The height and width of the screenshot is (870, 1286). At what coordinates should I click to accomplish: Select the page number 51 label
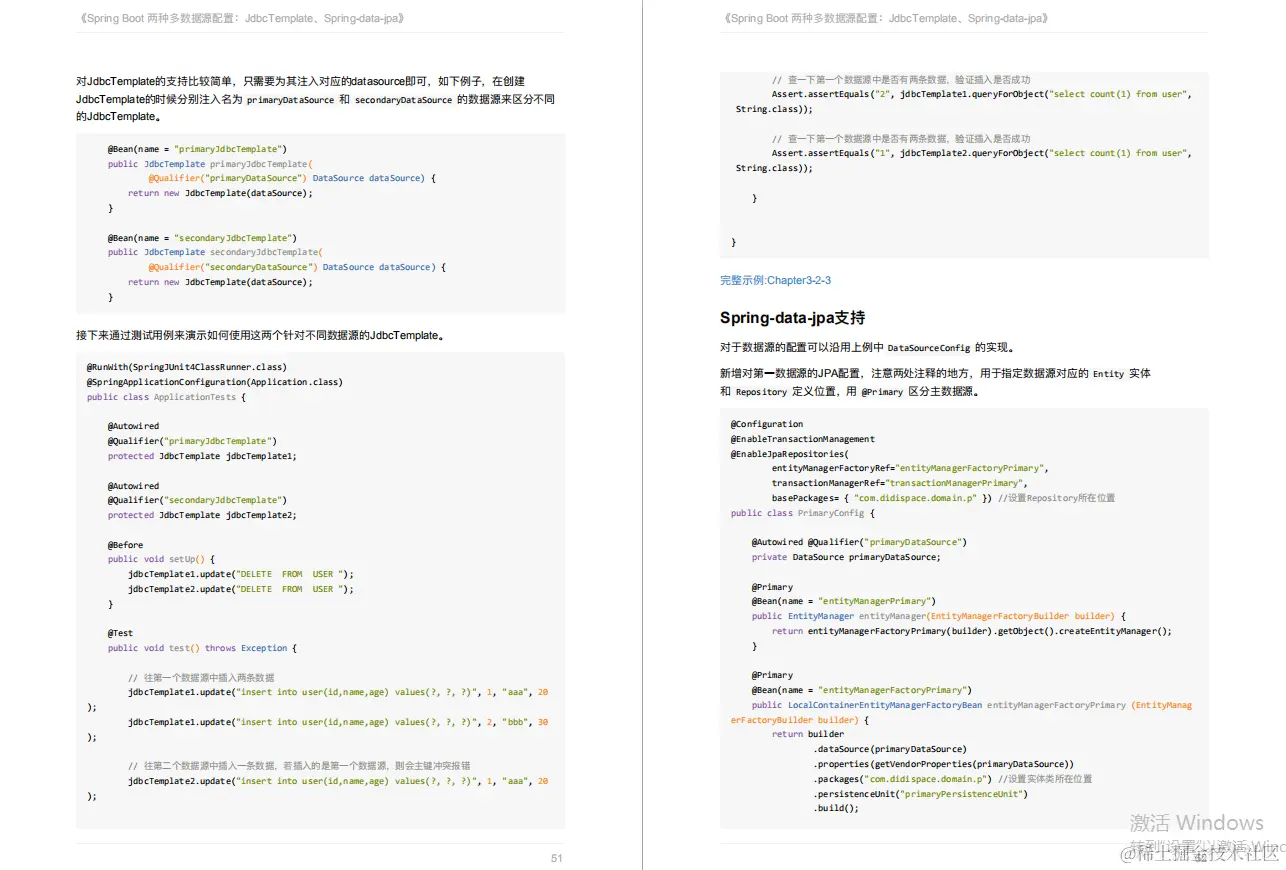pos(557,858)
